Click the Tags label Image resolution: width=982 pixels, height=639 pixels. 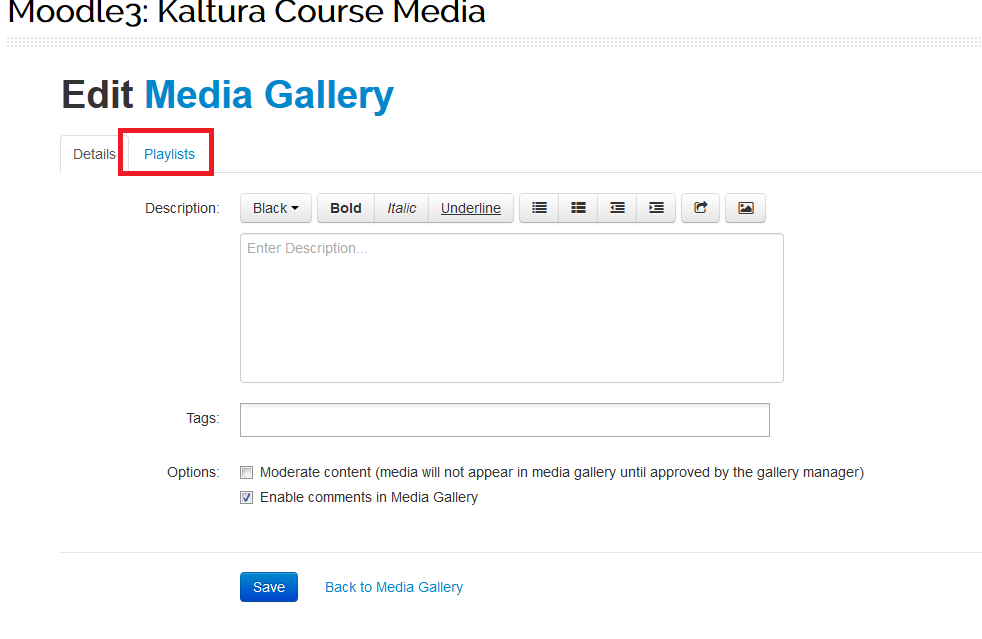[x=203, y=418]
